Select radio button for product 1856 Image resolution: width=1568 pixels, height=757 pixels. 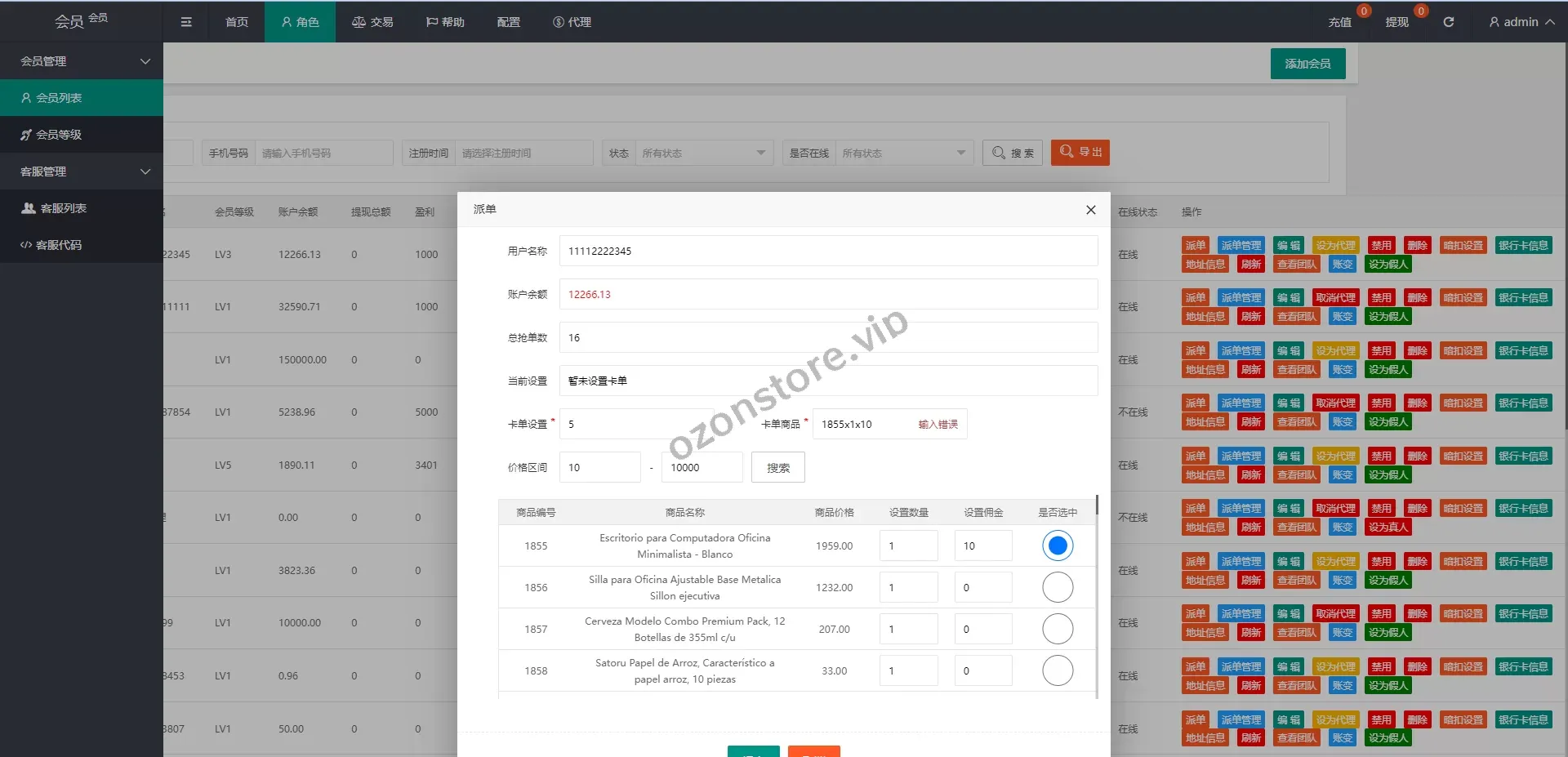pyautogui.click(x=1057, y=587)
